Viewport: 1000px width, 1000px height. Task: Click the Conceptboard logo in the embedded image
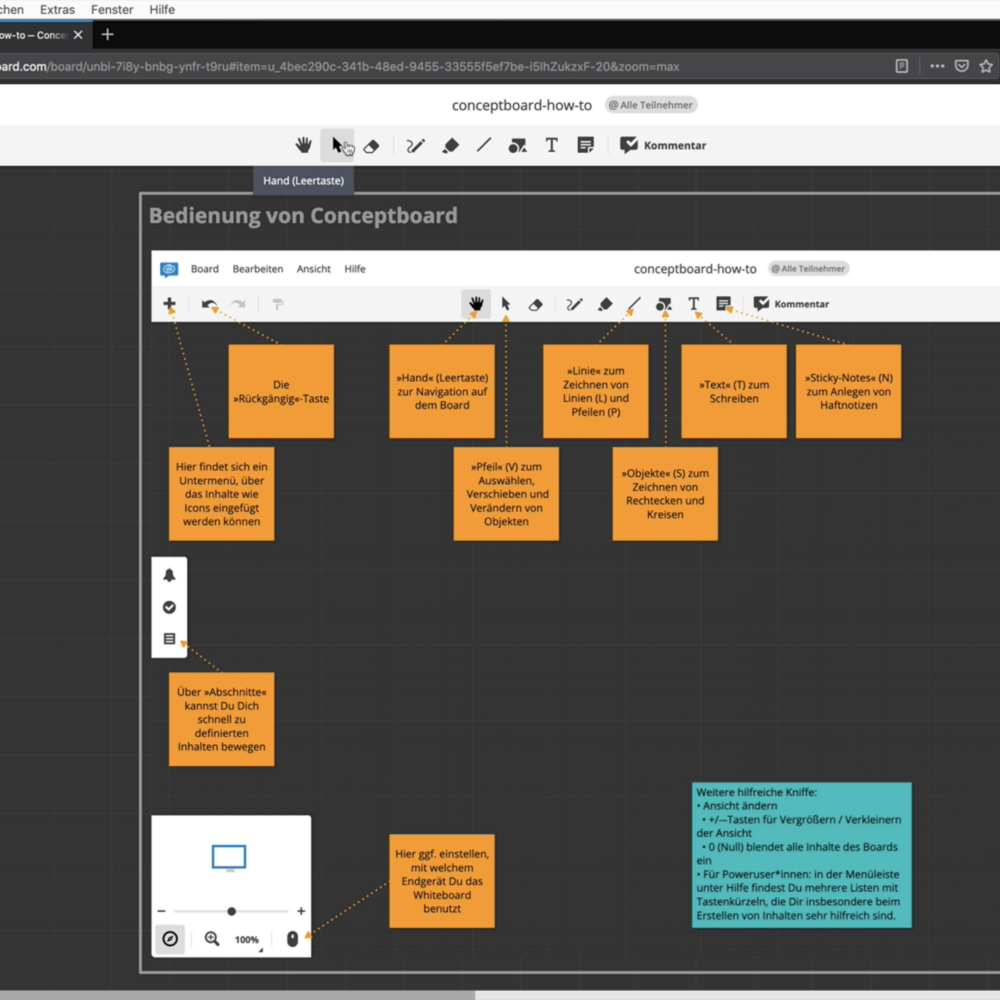pos(169,269)
